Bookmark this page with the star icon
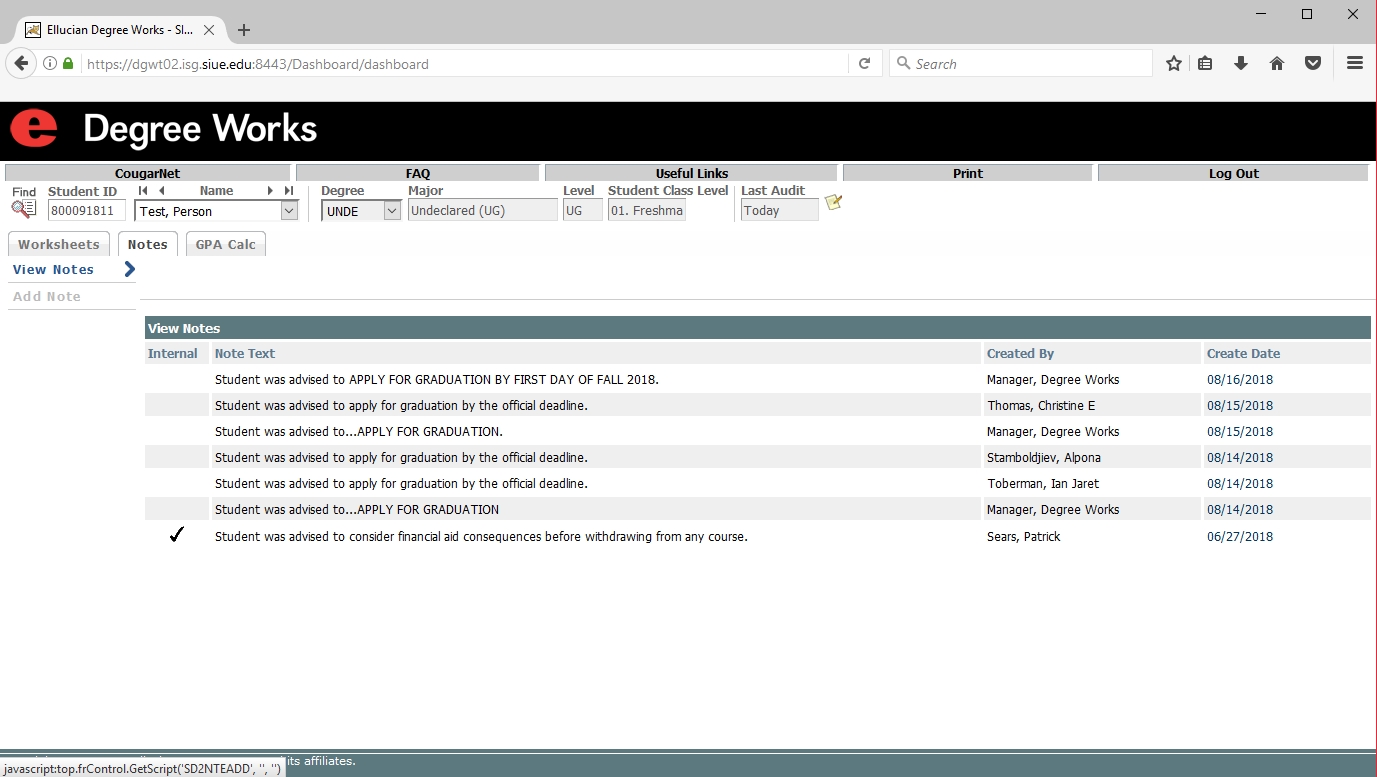The image size is (1377, 777). (1174, 64)
